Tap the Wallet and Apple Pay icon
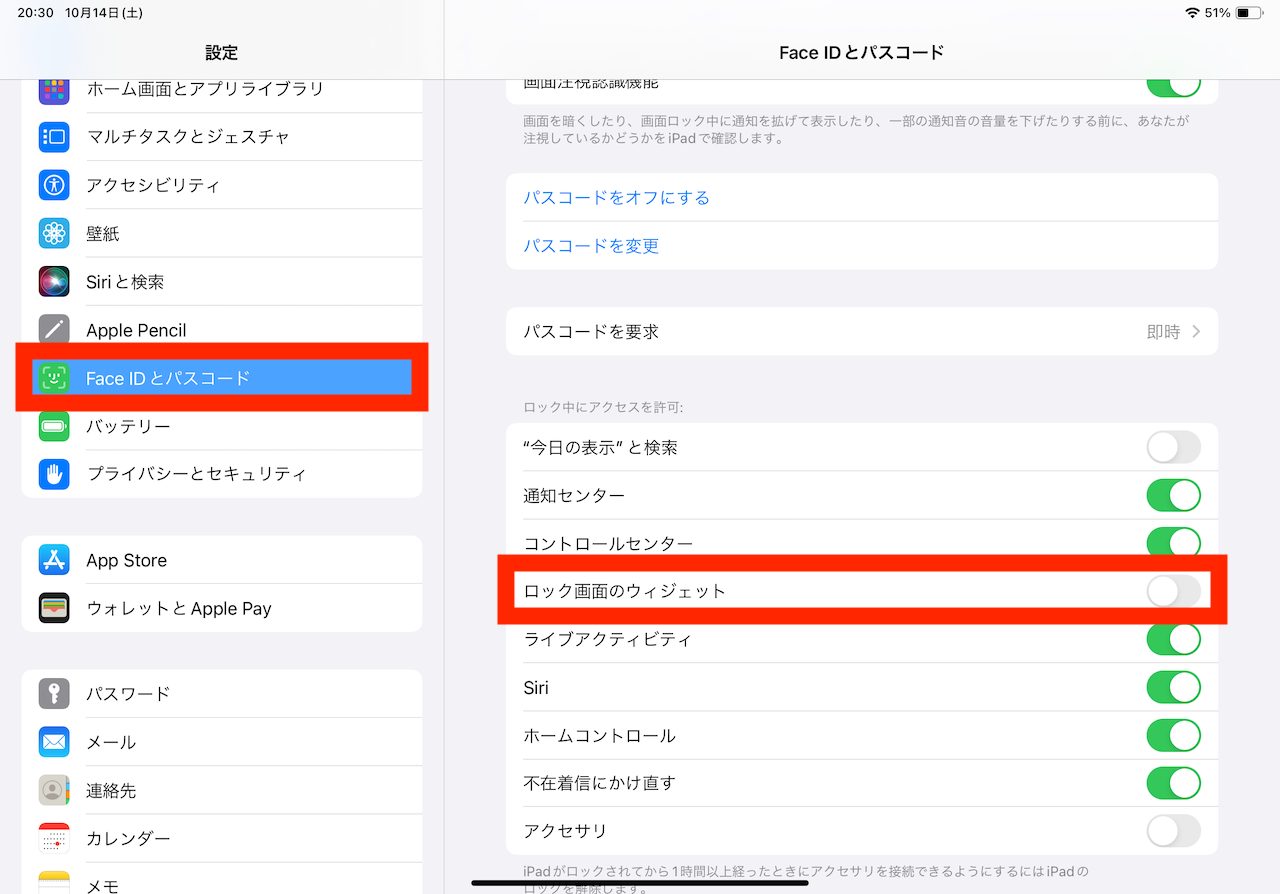Image resolution: width=1280 pixels, height=894 pixels. coord(54,608)
